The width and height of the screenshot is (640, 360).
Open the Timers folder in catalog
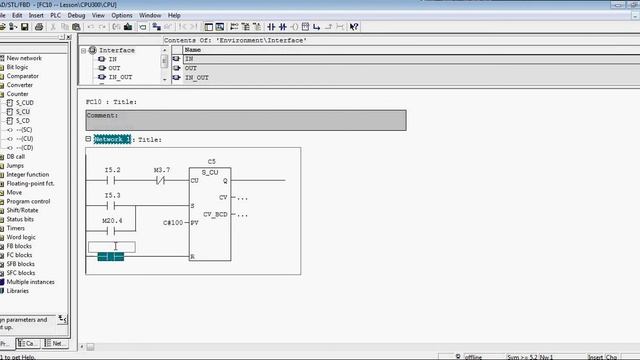(16, 228)
